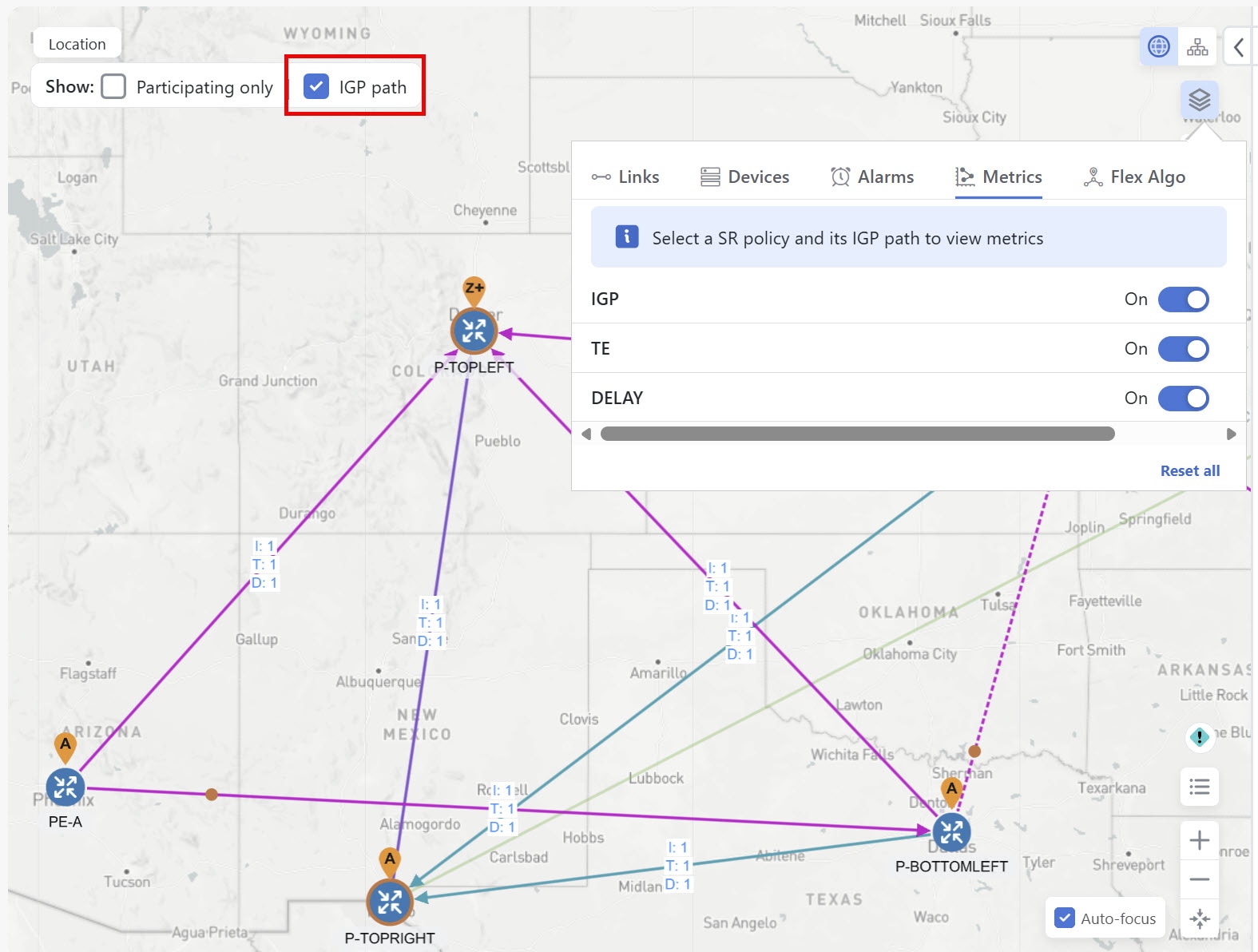Switch to geographical map view globe icon
Screen dimensions: 1258x952
pos(1158,46)
